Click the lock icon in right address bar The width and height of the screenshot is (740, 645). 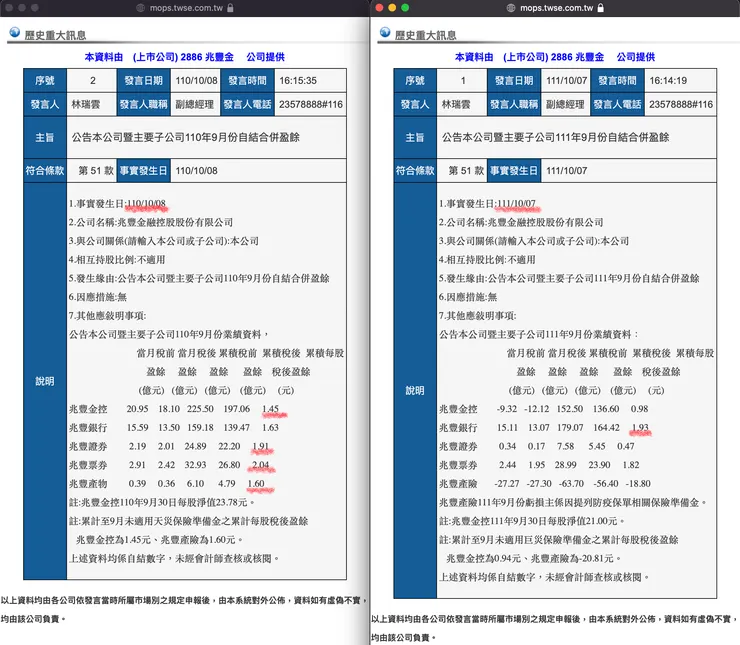[600, 8]
